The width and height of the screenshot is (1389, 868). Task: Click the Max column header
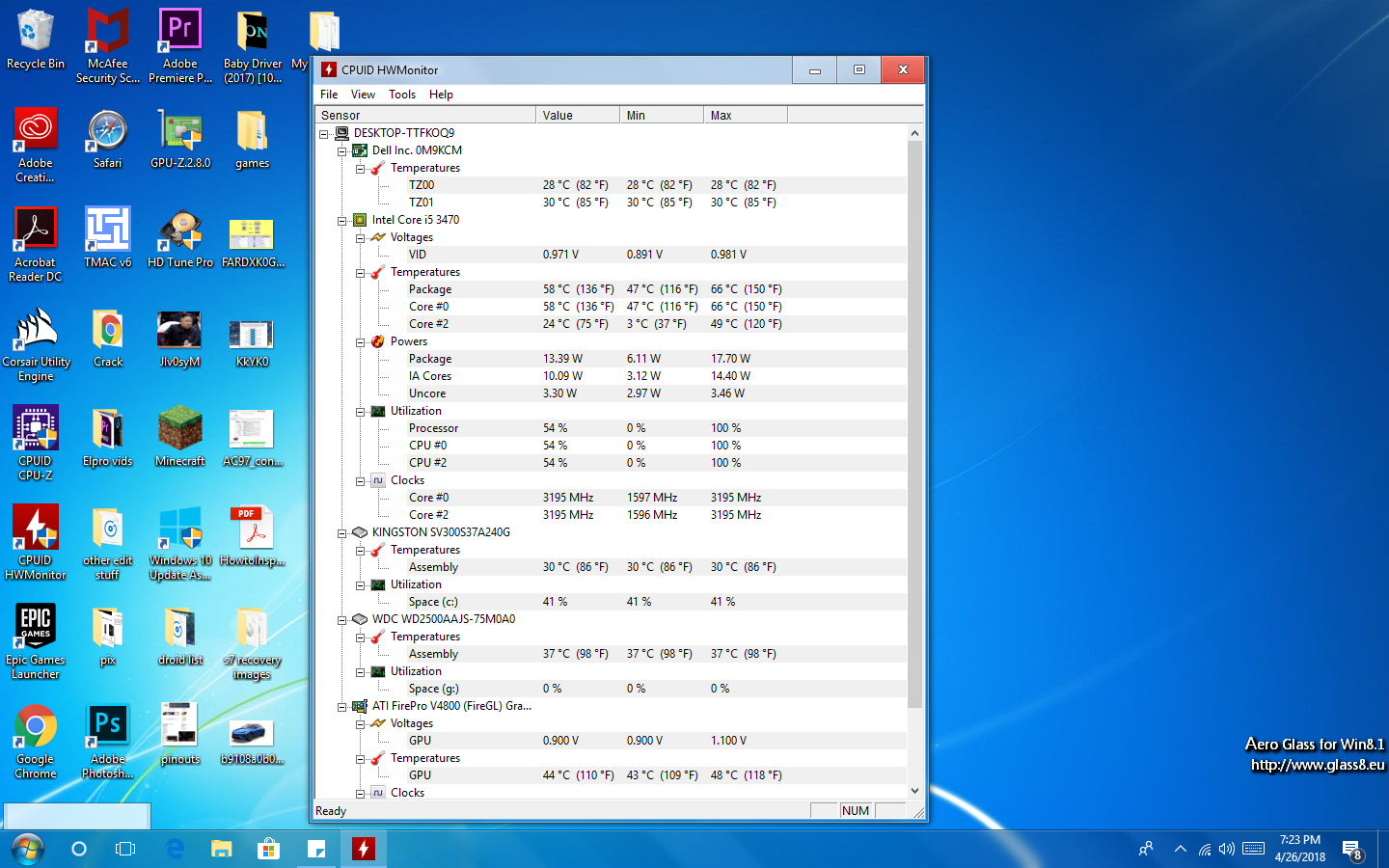tap(745, 115)
